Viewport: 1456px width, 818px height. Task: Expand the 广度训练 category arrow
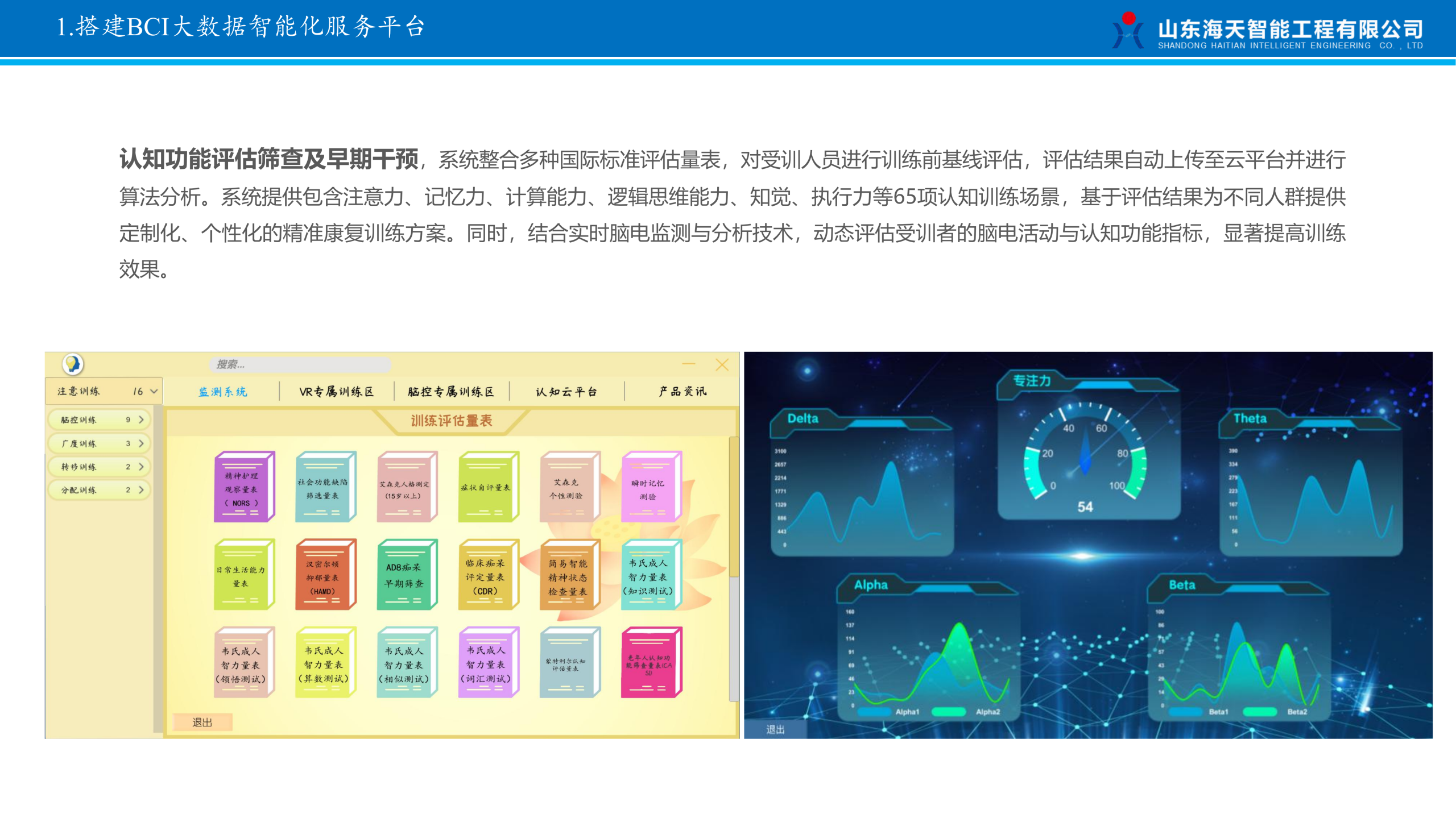click(141, 443)
